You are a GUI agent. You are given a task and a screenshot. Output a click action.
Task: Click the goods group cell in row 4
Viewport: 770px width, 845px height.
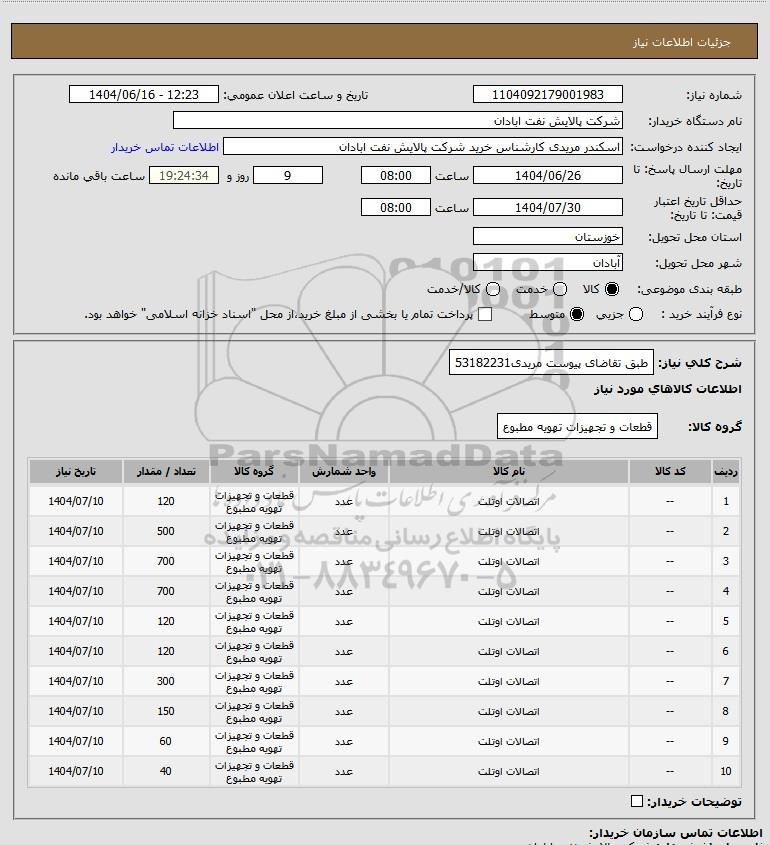click(254, 592)
